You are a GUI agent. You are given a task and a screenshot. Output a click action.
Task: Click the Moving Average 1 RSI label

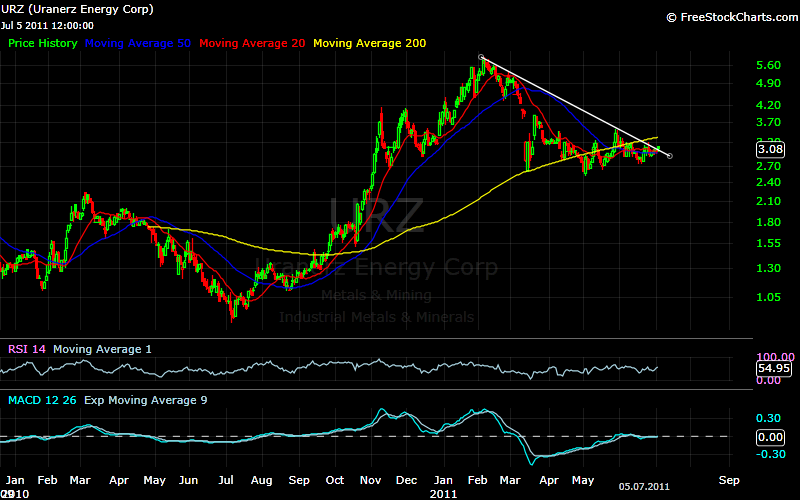click(101, 349)
